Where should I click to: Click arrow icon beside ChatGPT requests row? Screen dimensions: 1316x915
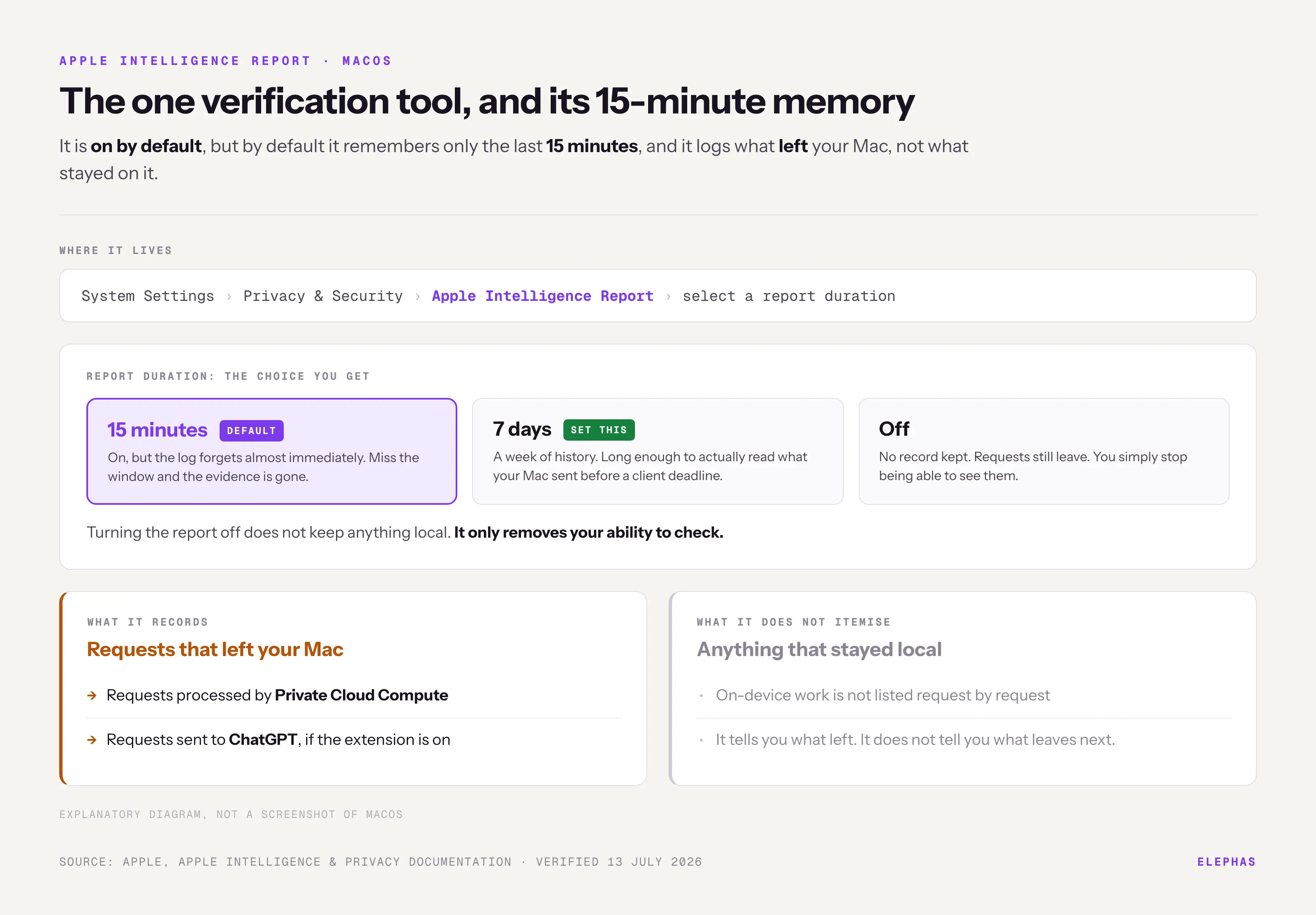[x=92, y=739]
